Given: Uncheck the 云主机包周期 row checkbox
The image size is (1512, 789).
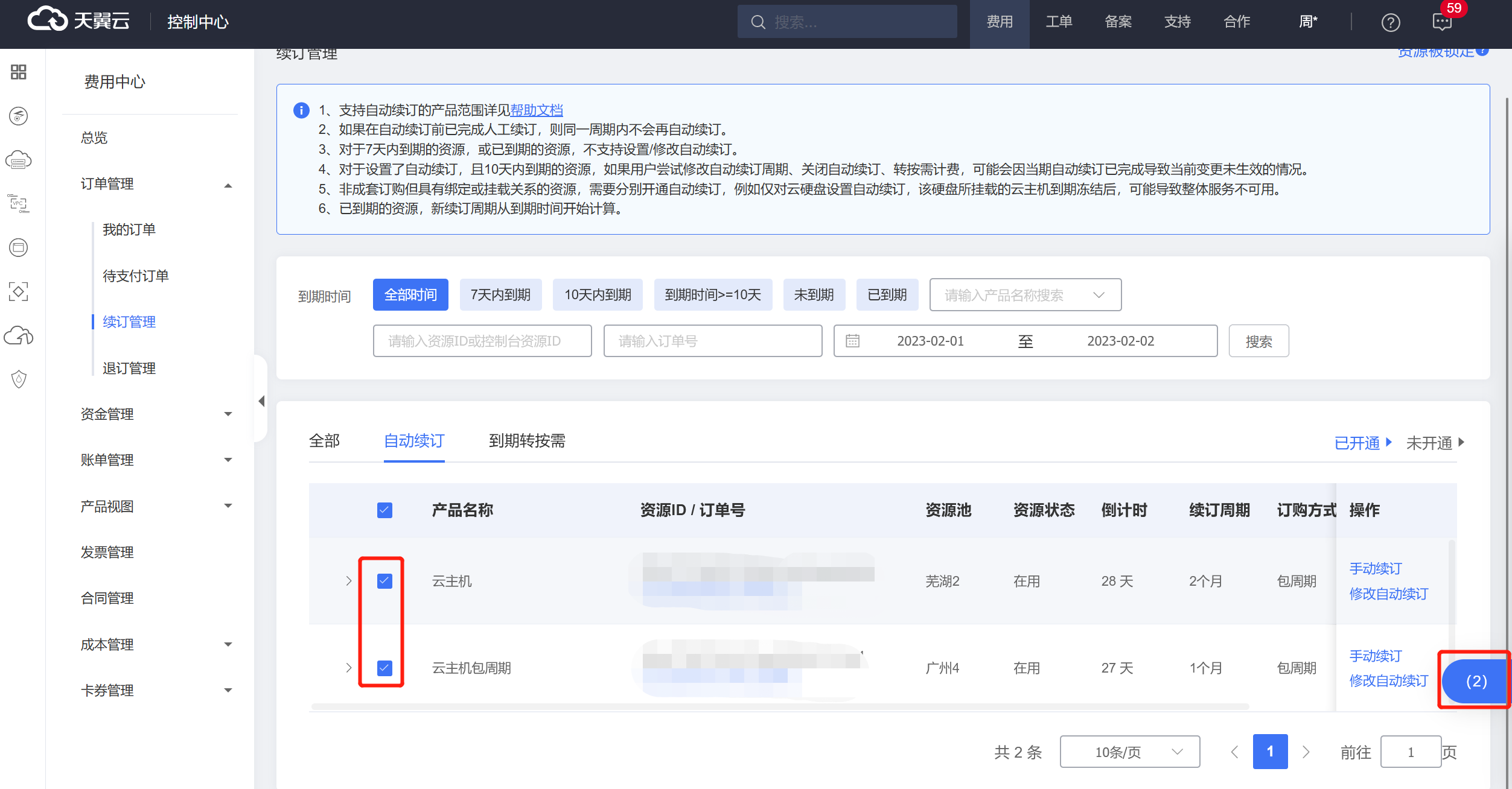Looking at the screenshot, I should (x=384, y=668).
